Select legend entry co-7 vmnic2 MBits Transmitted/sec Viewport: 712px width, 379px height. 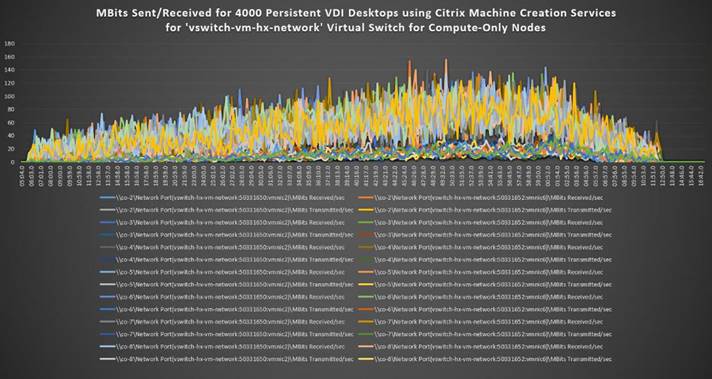click(x=226, y=334)
